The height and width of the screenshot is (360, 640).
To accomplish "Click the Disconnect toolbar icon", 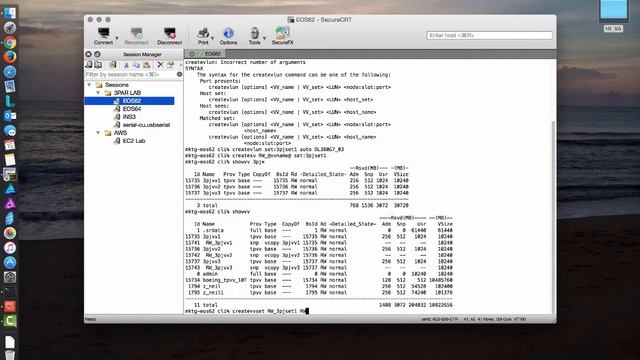I will click(x=169, y=36).
